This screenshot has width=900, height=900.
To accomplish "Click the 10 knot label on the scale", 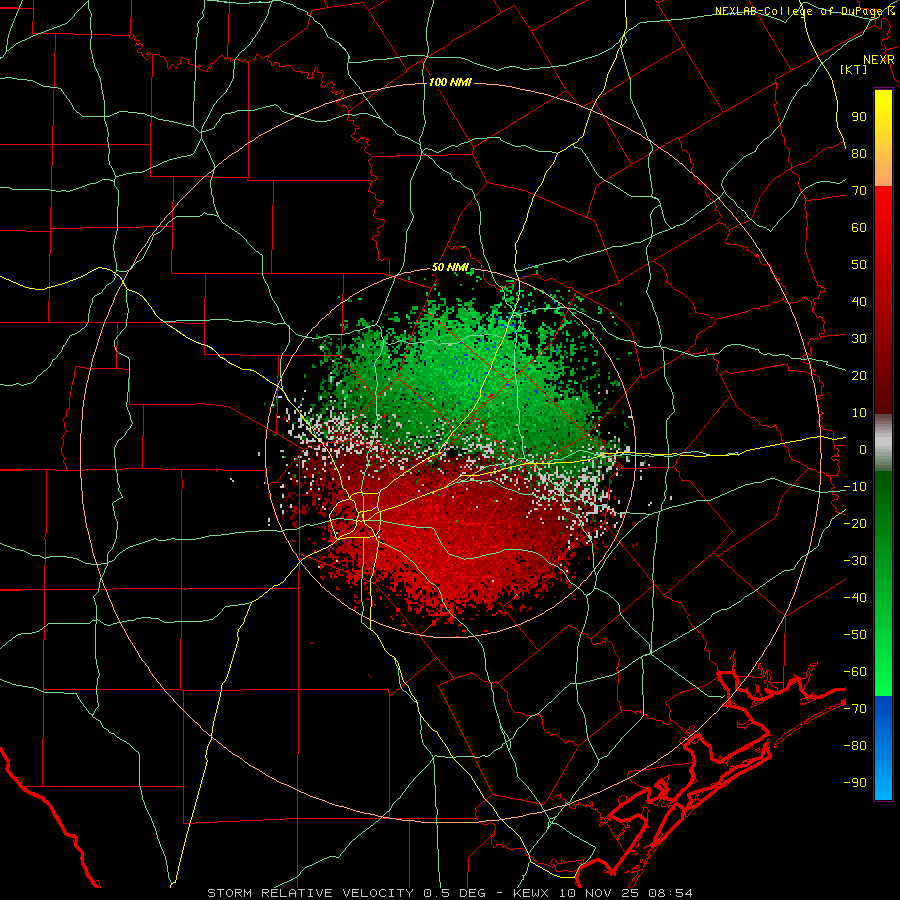I will click(859, 413).
